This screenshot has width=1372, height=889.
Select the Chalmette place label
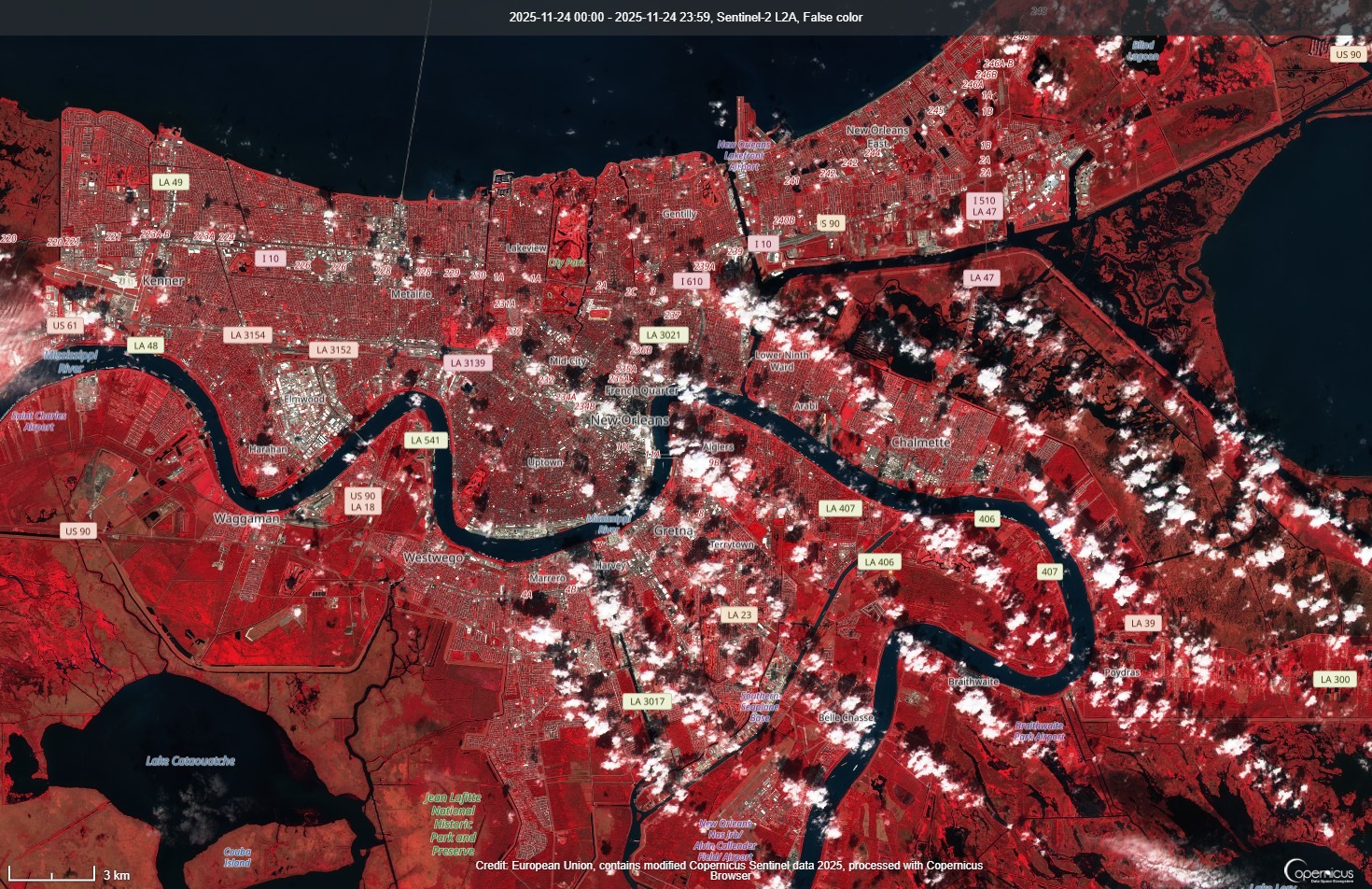coord(920,443)
